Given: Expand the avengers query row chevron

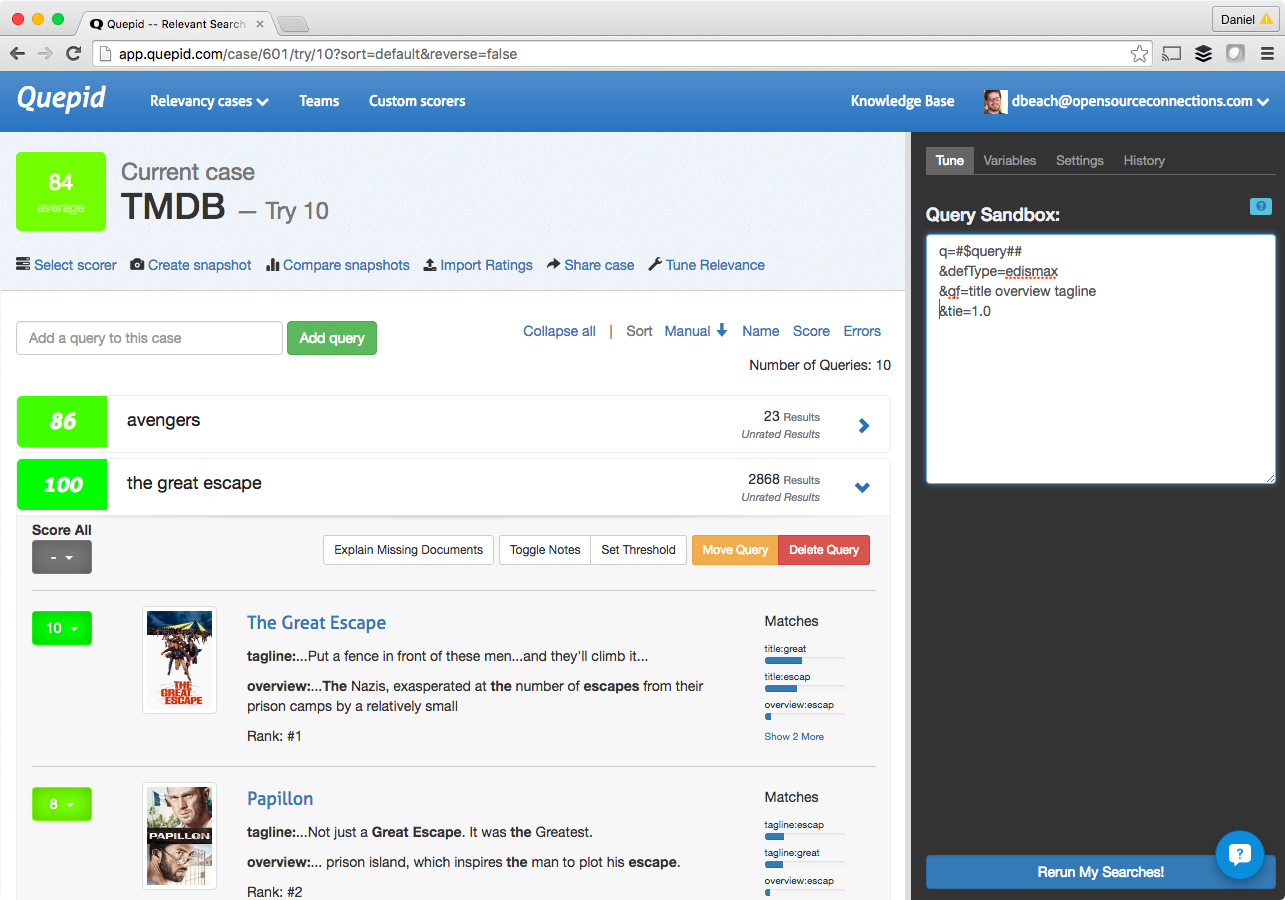Looking at the screenshot, I should click(864, 426).
